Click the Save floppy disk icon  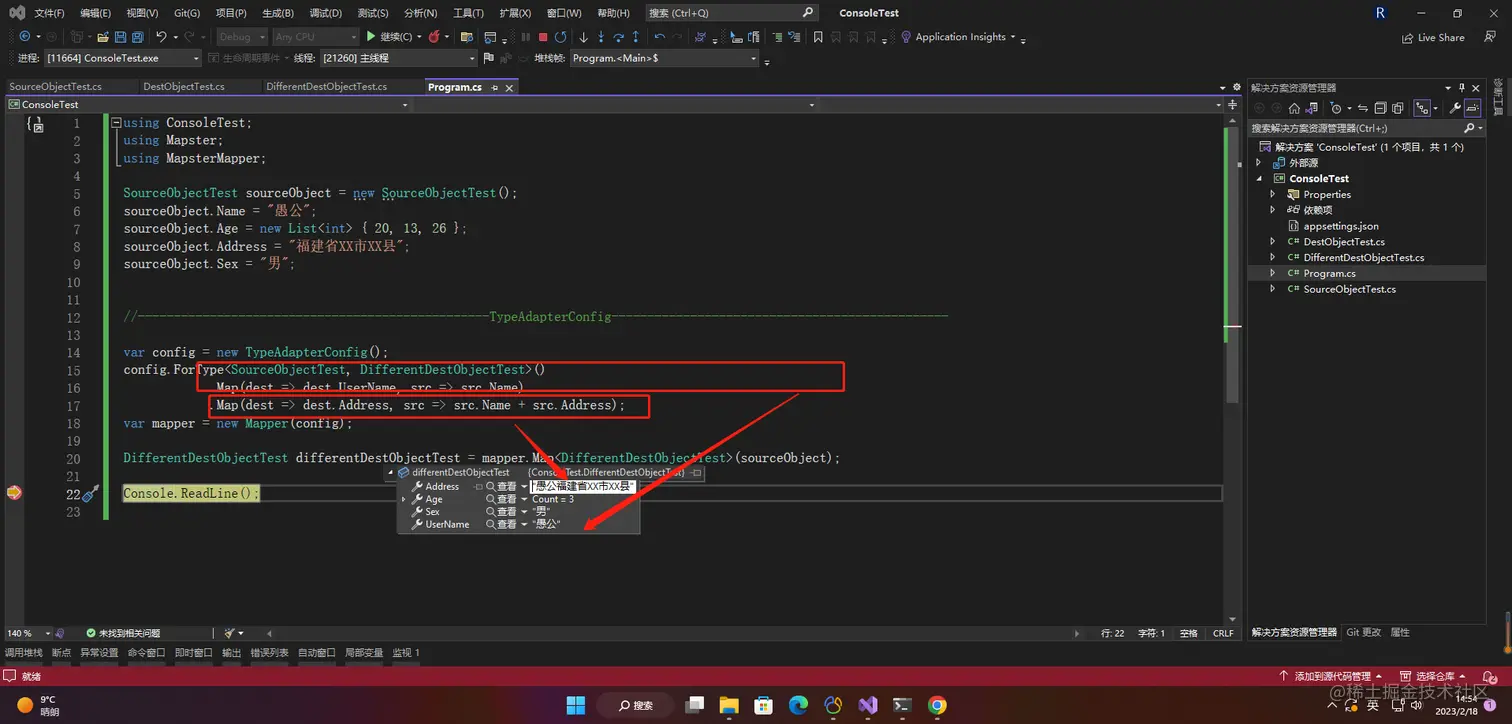[x=120, y=37]
